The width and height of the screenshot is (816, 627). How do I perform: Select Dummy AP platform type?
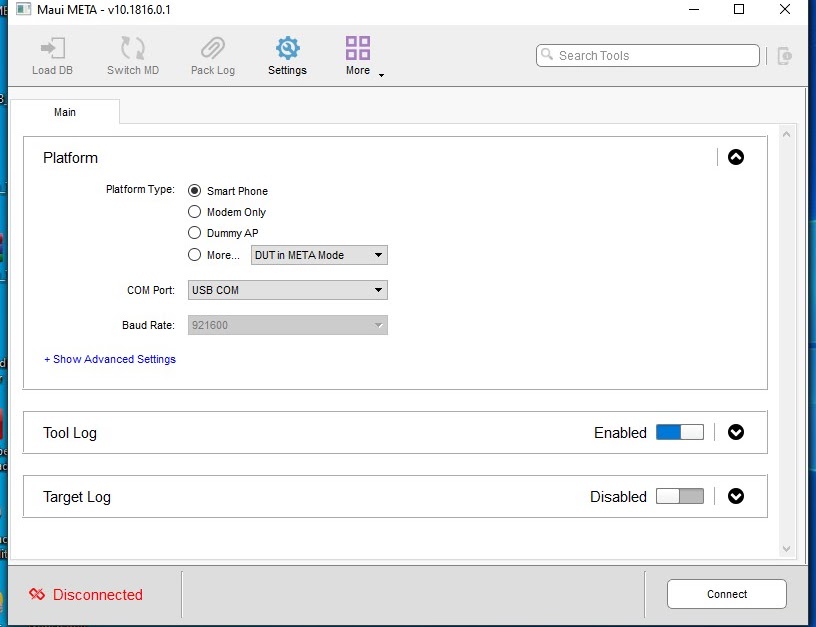tap(194, 233)
